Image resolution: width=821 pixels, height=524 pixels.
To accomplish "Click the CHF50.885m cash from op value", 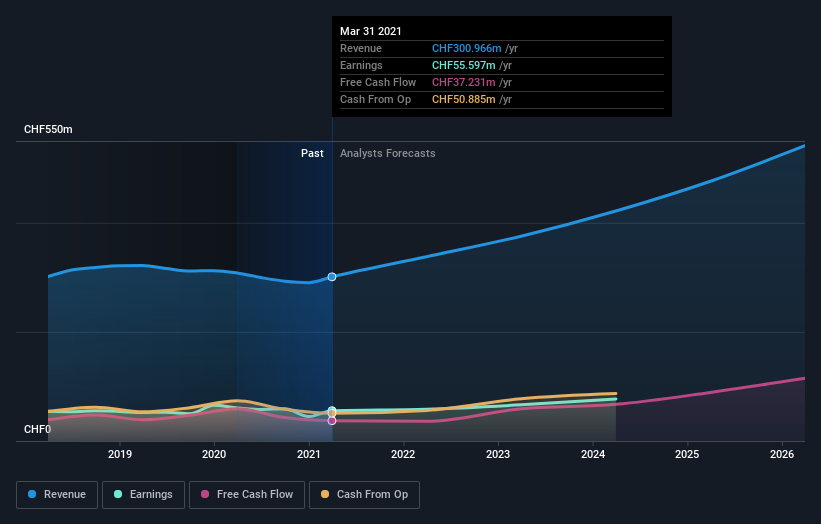I will (x=463, y=99).
